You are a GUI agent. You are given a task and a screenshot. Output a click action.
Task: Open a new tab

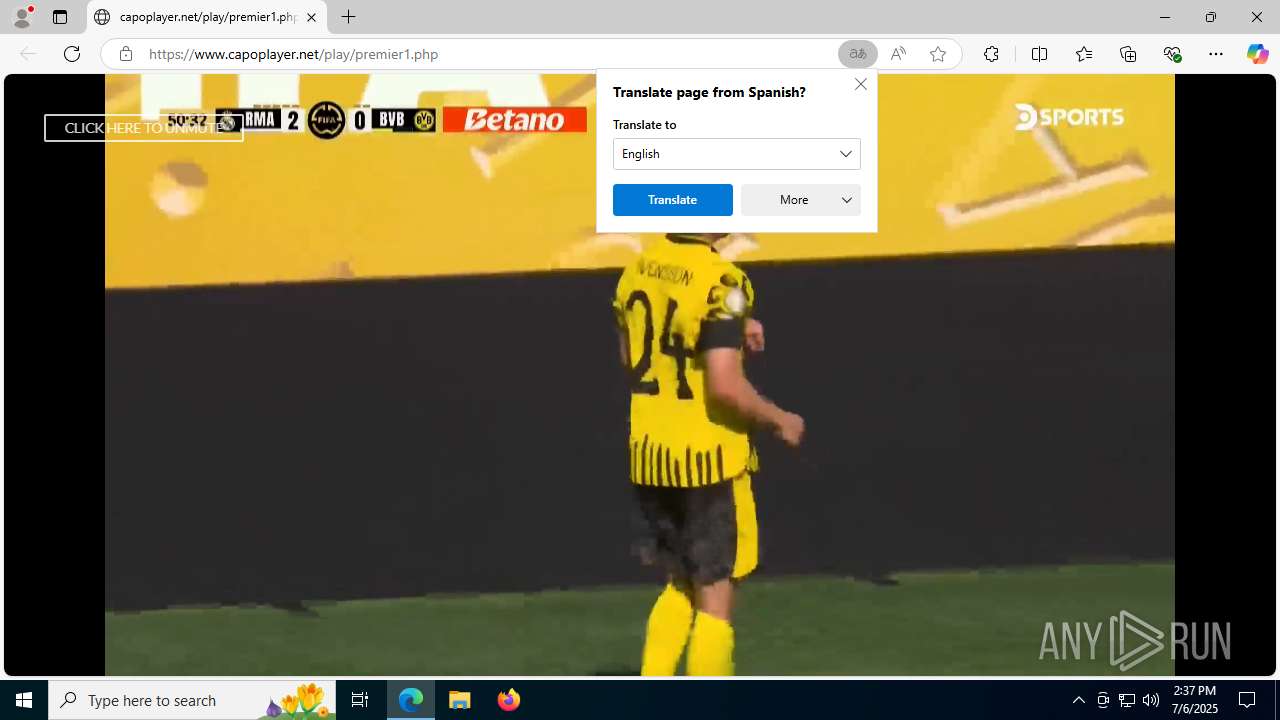click(x=348, y=17)
